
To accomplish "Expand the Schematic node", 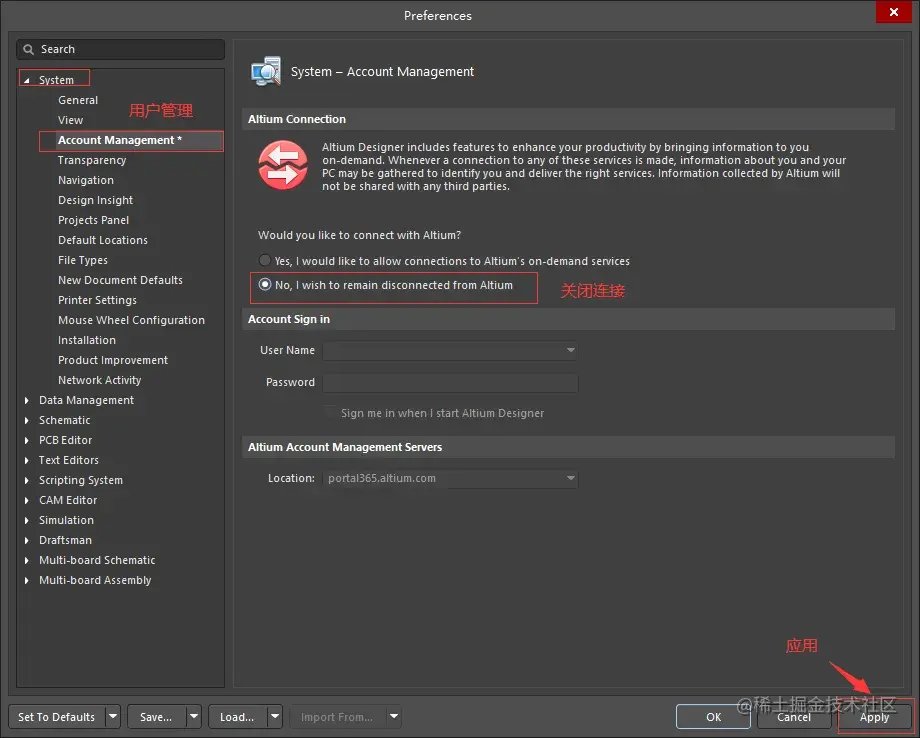I will pyautogui.click(x=26, y=420).
